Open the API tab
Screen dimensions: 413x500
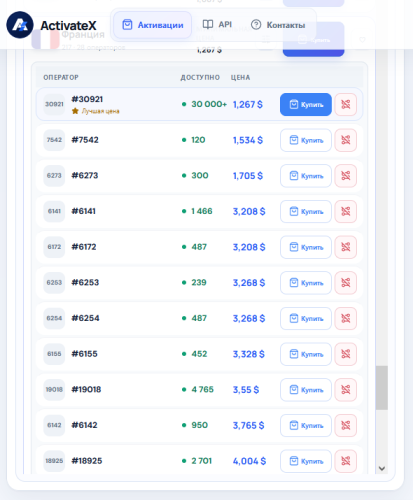[217, 25]
